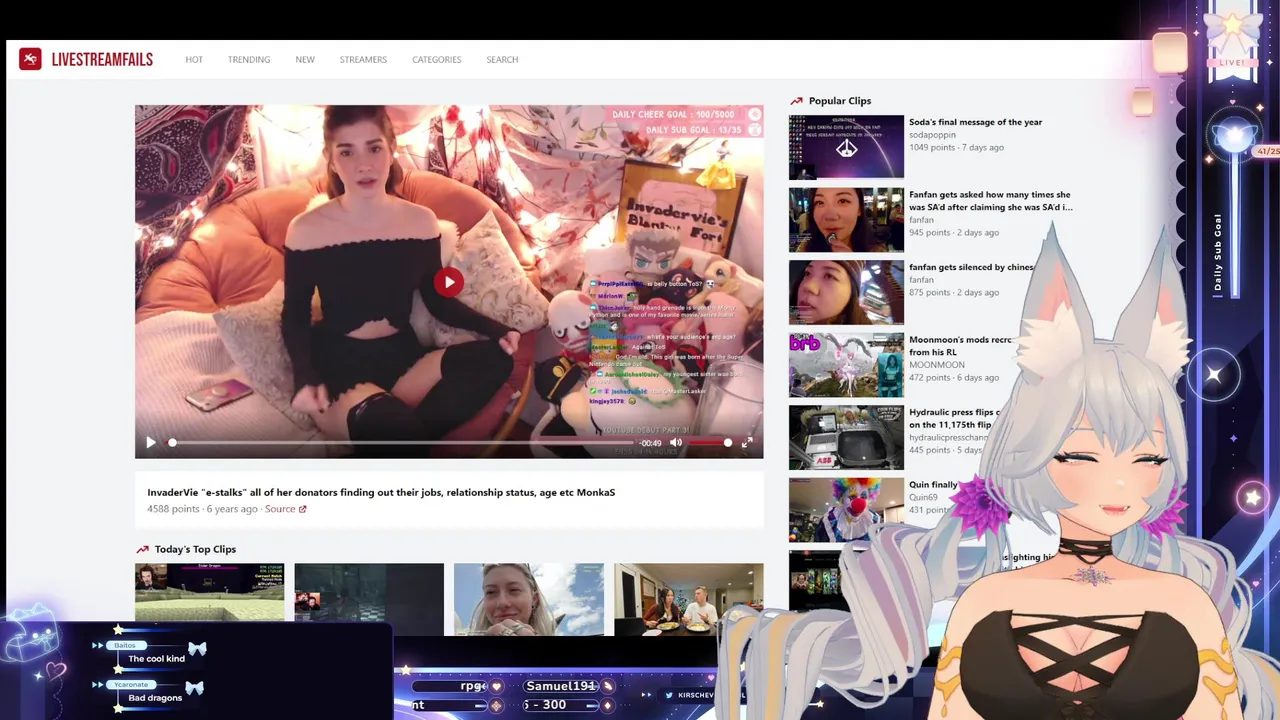
Task: Click the LivestreamFails logo icon
Action: (30, 59)
